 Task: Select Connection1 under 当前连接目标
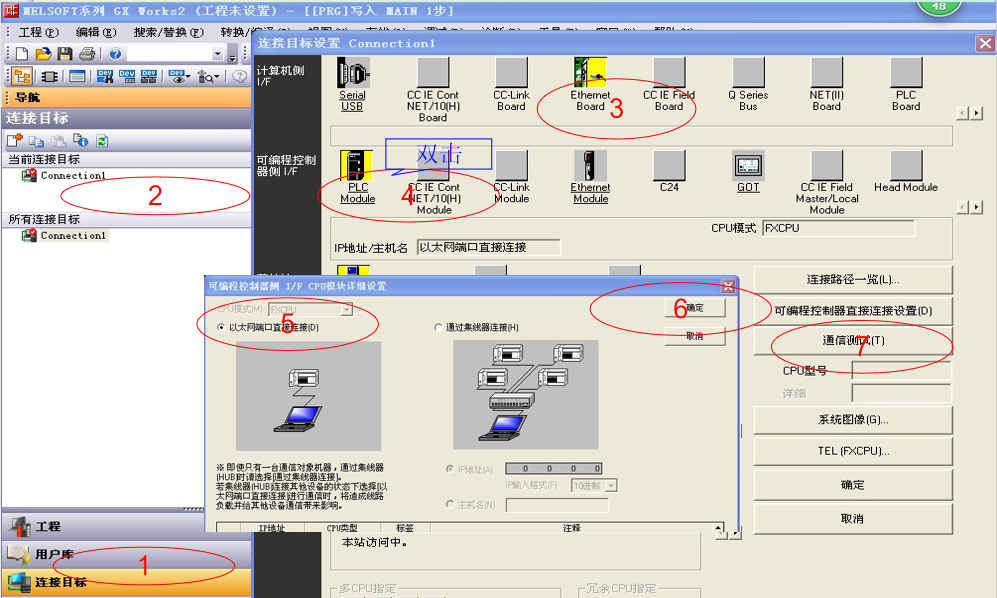click(73, 176)
